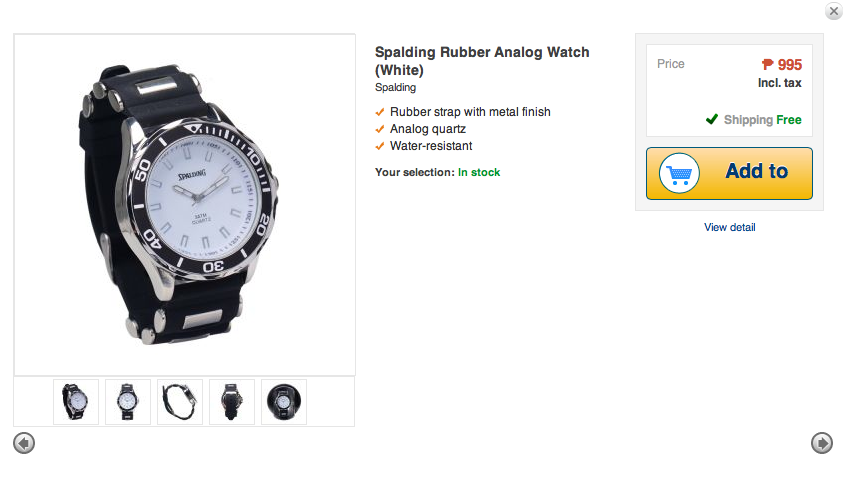This screenshot has height=485, width=845.
Task: Select third thumbnail showing side profile
Action: [180, 401]
